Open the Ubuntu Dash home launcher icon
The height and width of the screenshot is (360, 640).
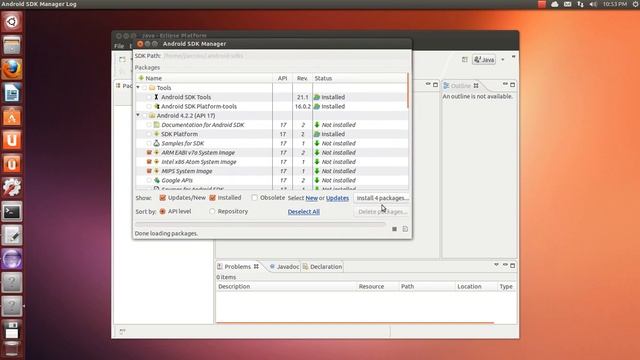coord(11,21)
